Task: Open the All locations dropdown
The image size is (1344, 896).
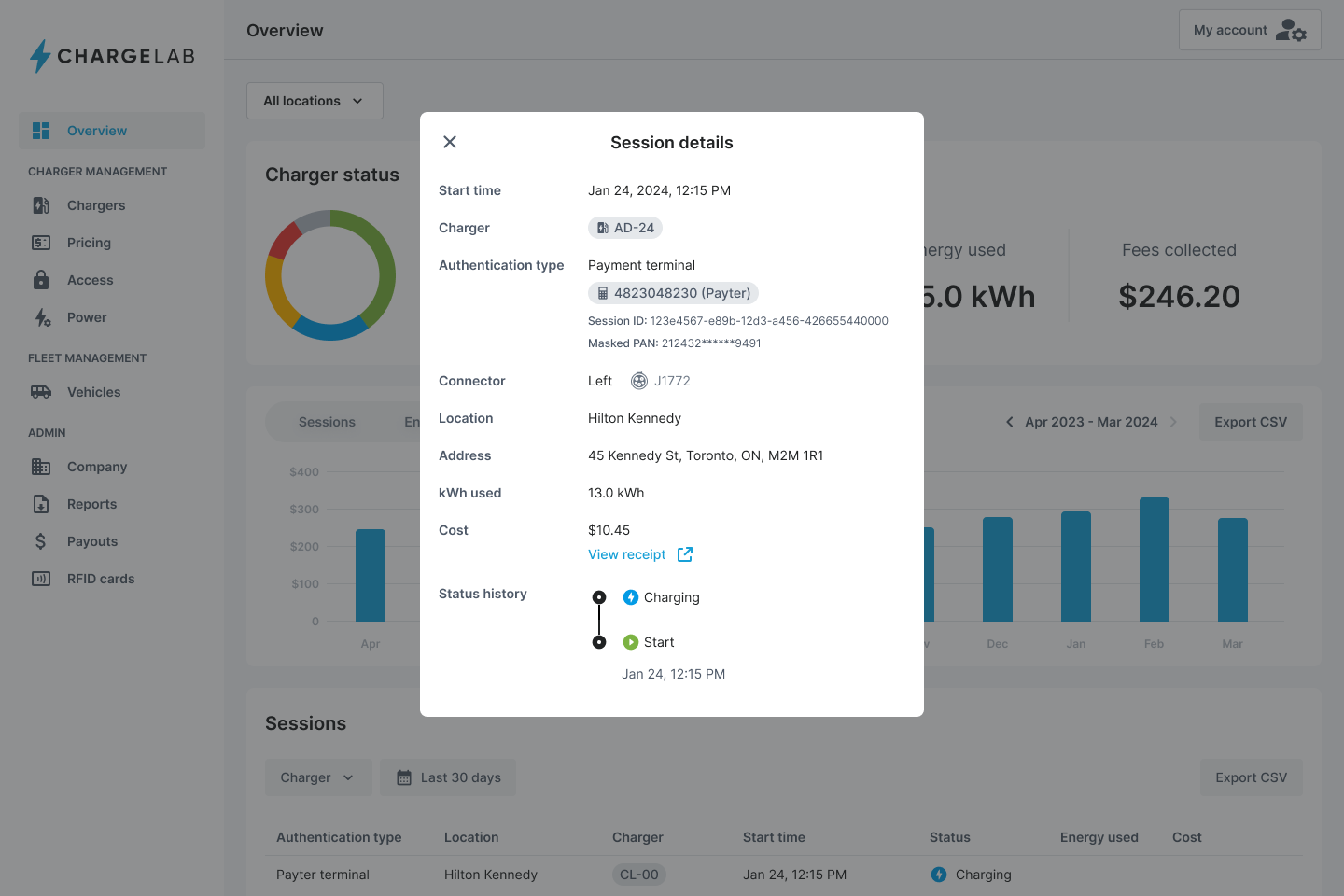Action: pos(315,101)
